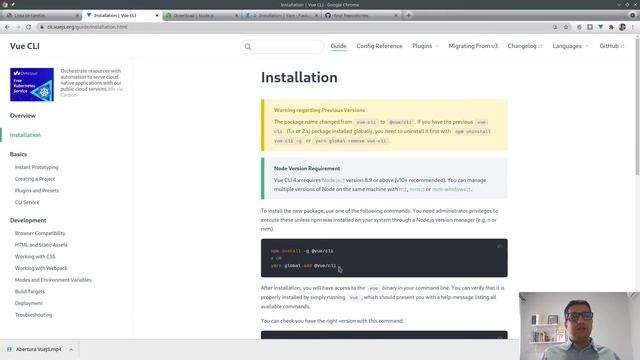This screenshot has height=360, width=640.
Task: Open the Changelog external link
Action: tap(525, 46)
